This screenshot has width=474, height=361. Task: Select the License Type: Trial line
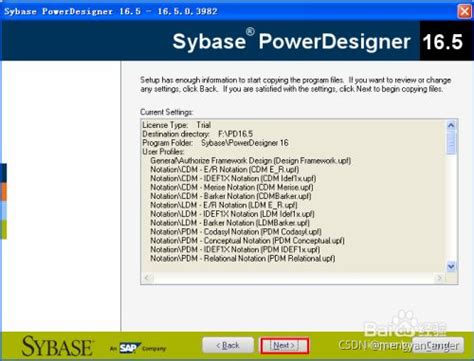[x=177, y=125]
